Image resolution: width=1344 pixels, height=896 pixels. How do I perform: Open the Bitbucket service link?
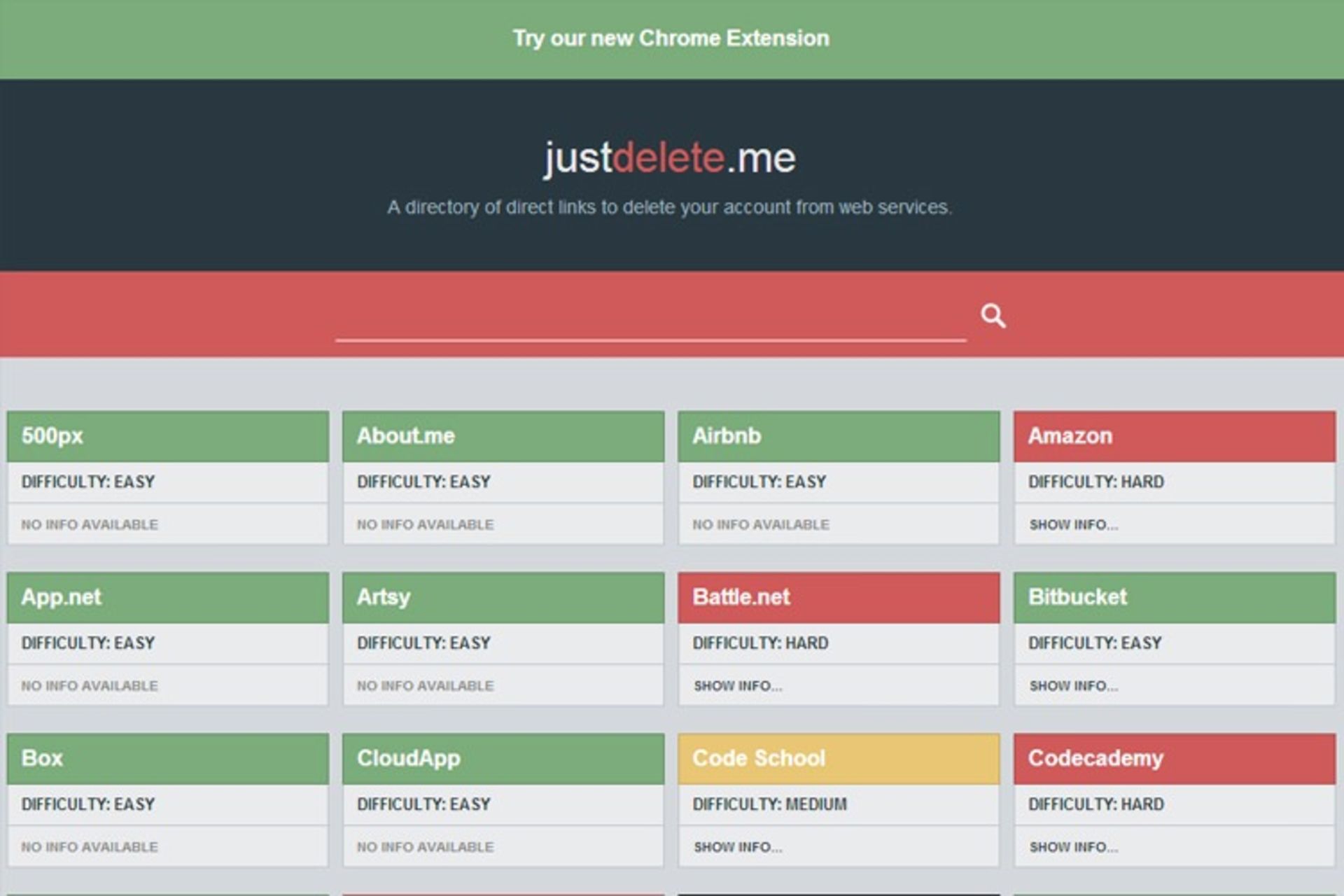tap(1175, 597)
